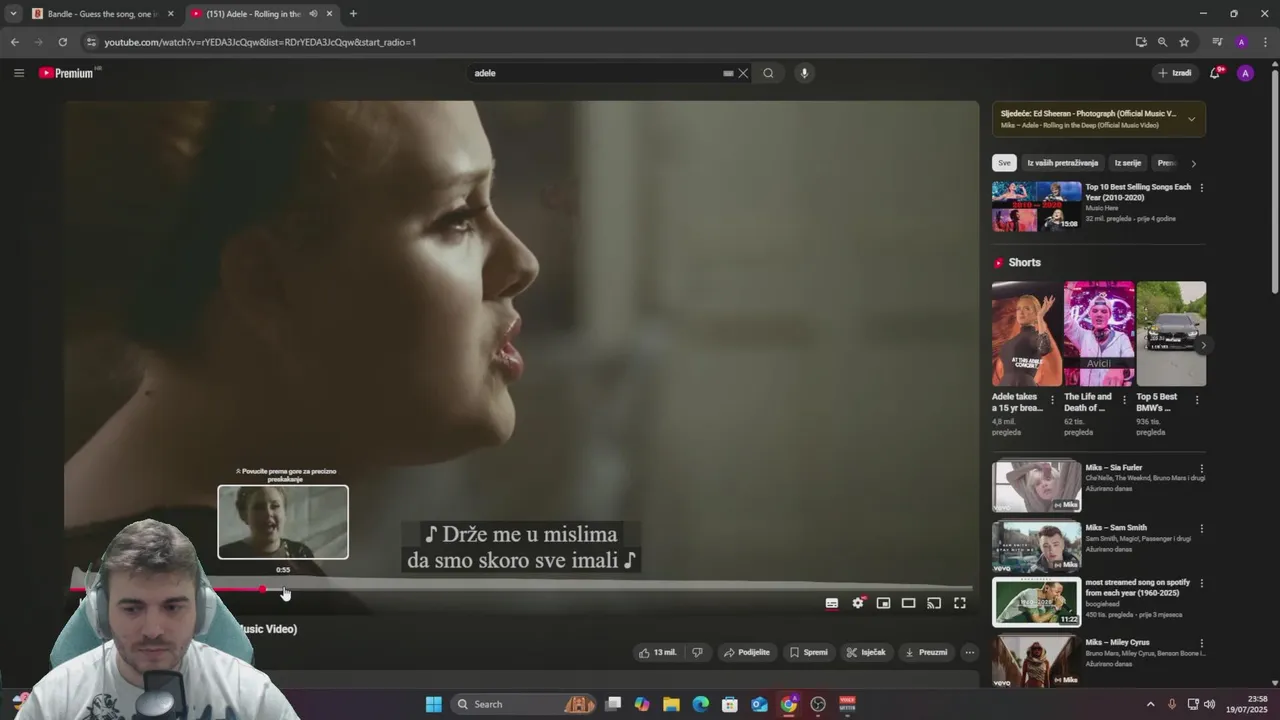
Task: Dislike the video
Action: pos(697,652)
